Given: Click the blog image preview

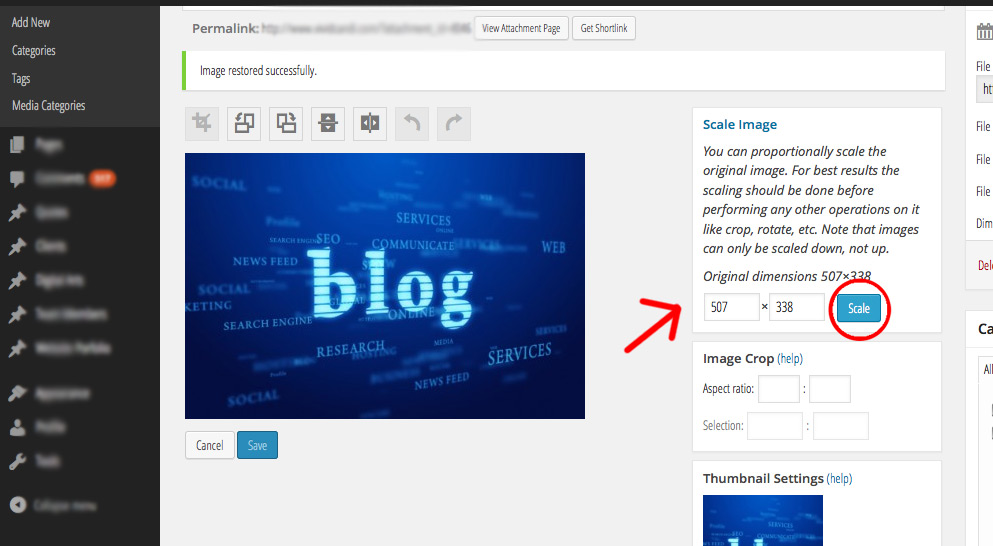Looking at the screenshot, I should point(385,286).
